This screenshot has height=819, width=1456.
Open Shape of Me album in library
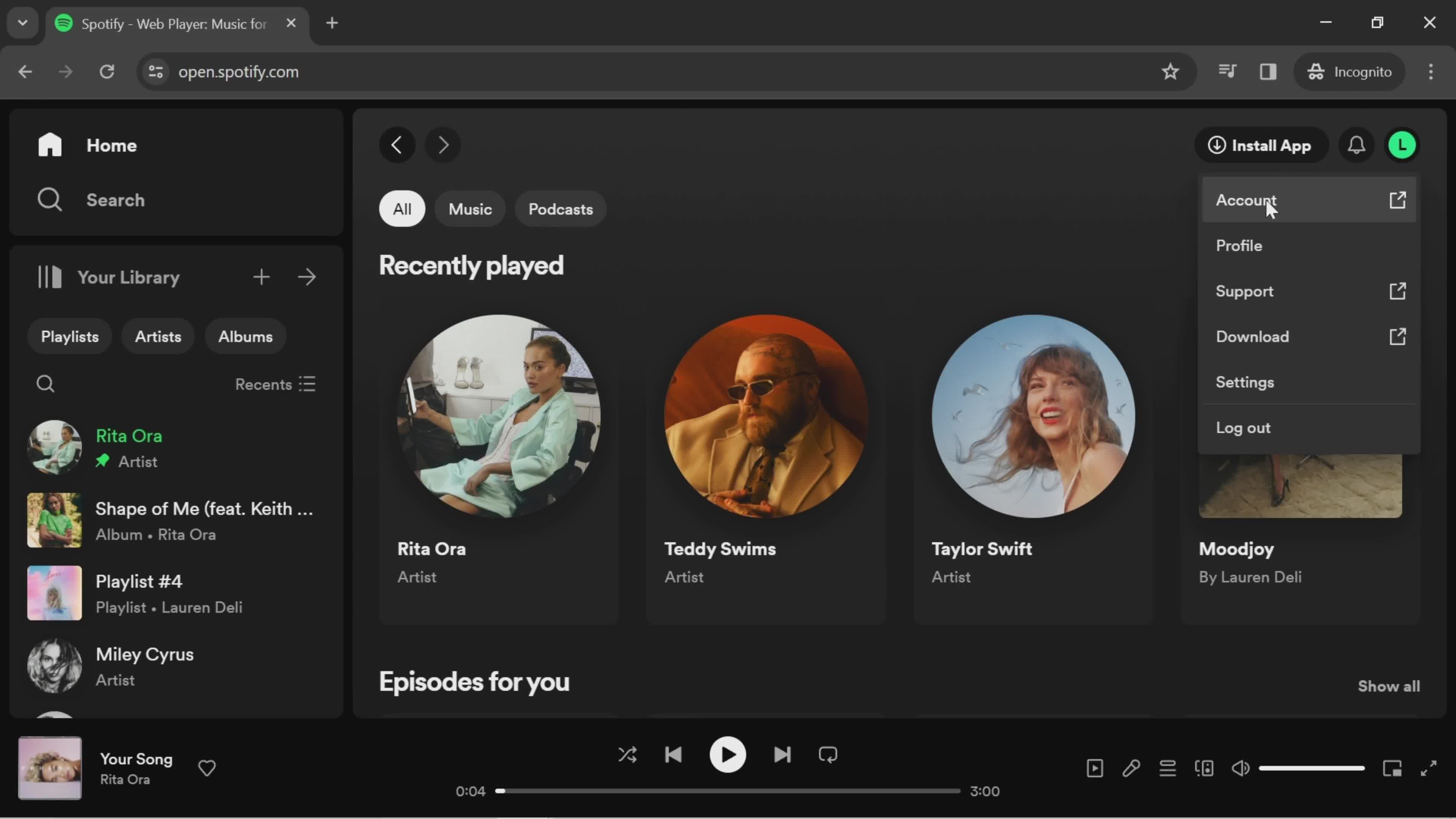[x=175, y=521]
